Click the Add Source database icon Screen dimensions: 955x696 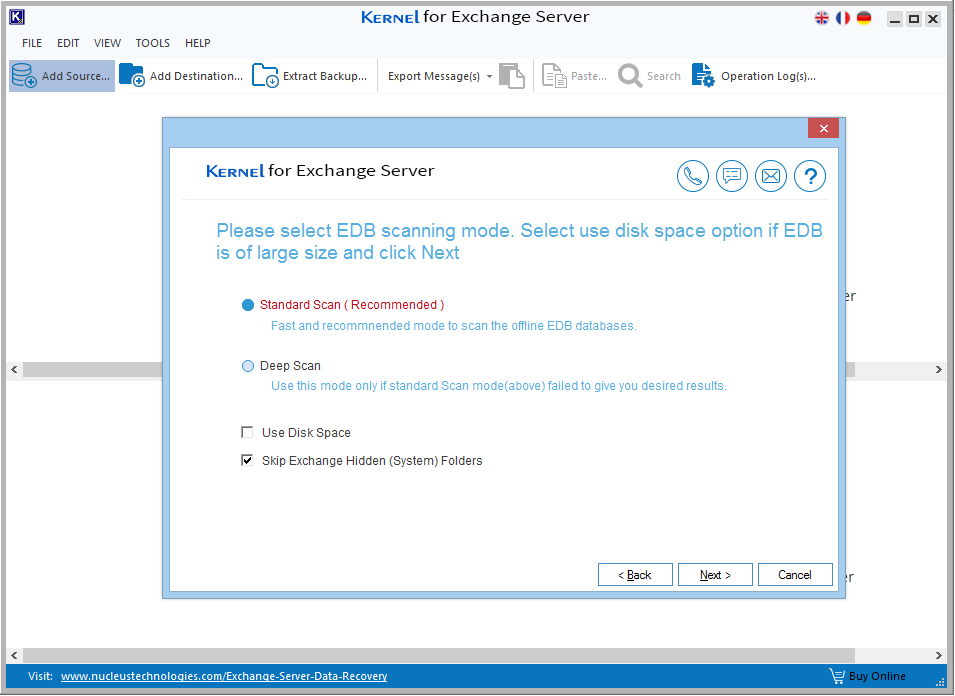click(24, 76)
